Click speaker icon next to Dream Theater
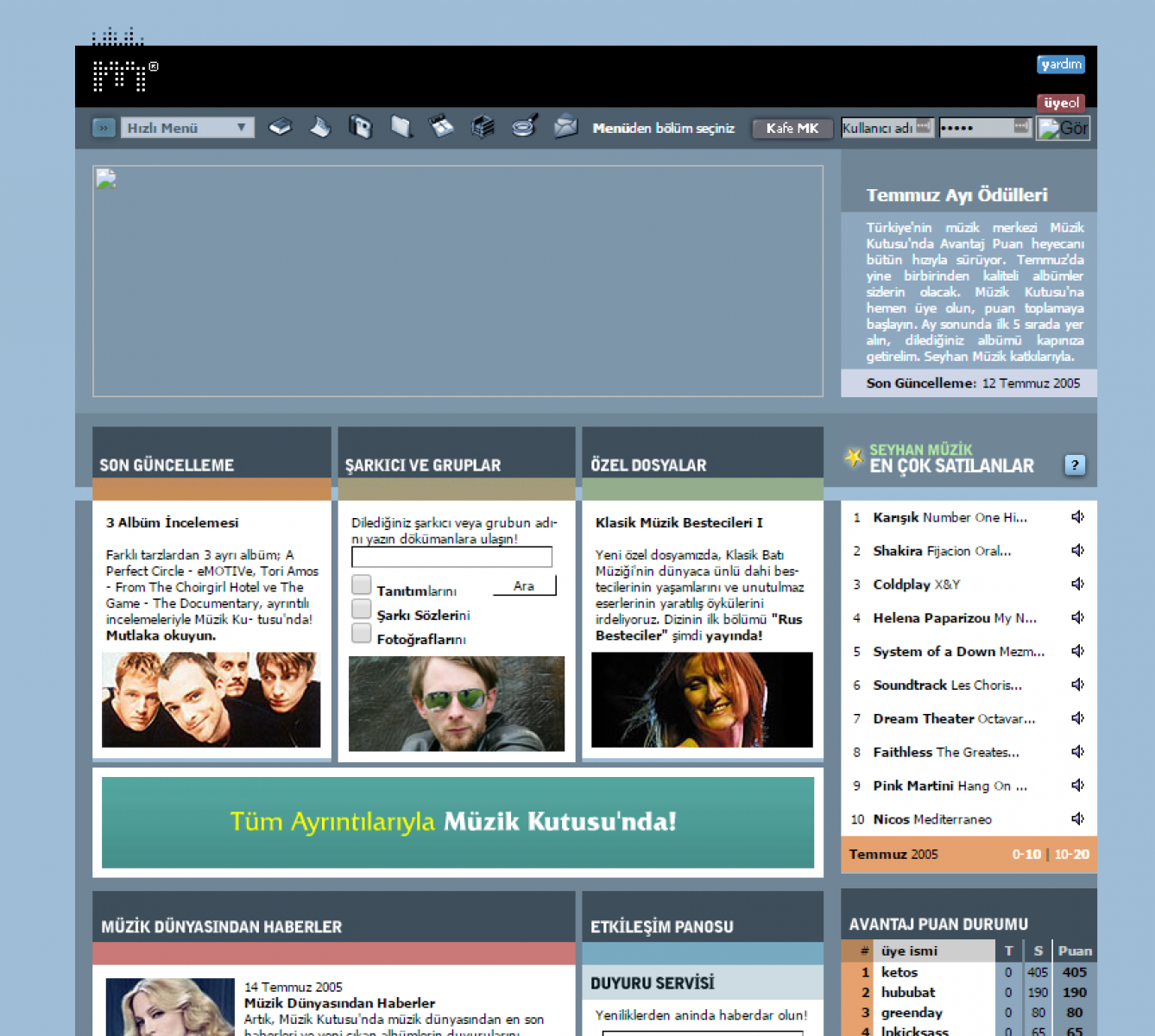 pyautogui.click(x=1077, y=718)
